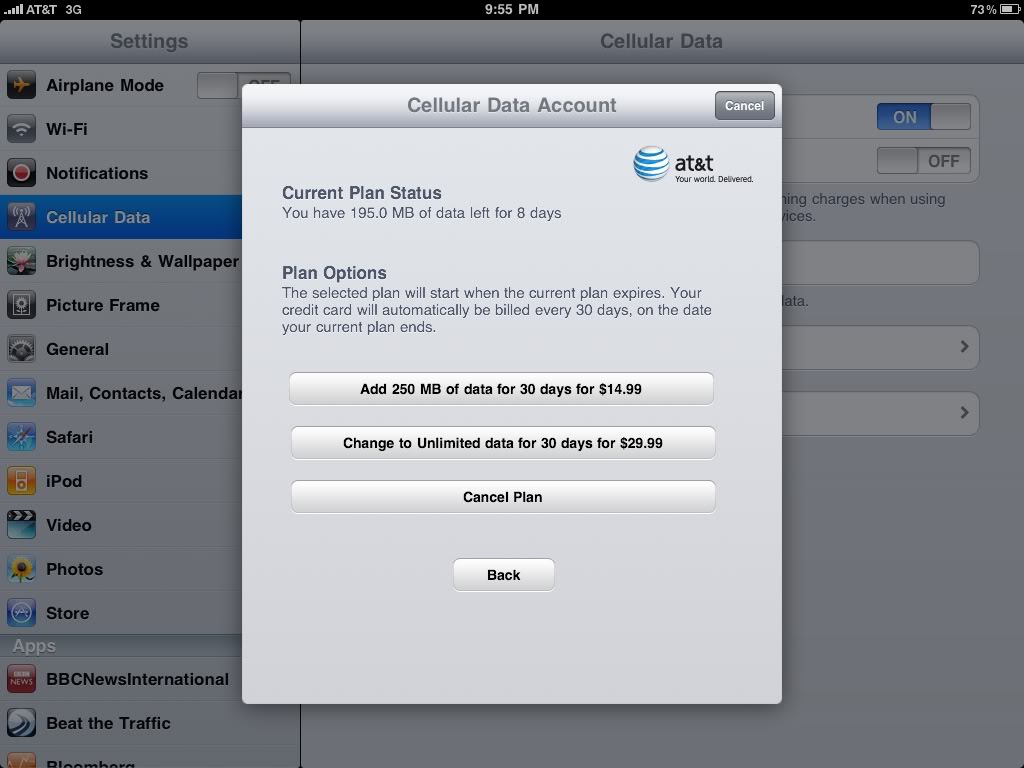Image resolution: width=1024 pixels, height=768 pixels.
Task: Cancel the Cellular Data Account dialog
Action: 744,106
